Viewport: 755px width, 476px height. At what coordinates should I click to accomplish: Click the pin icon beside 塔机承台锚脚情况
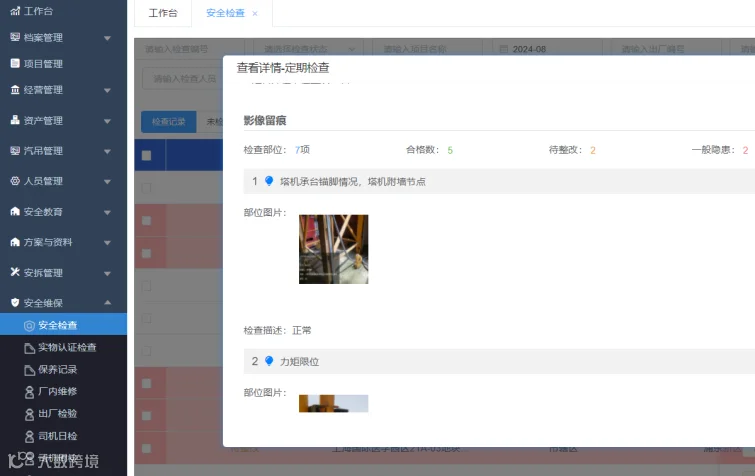(269, 181)
